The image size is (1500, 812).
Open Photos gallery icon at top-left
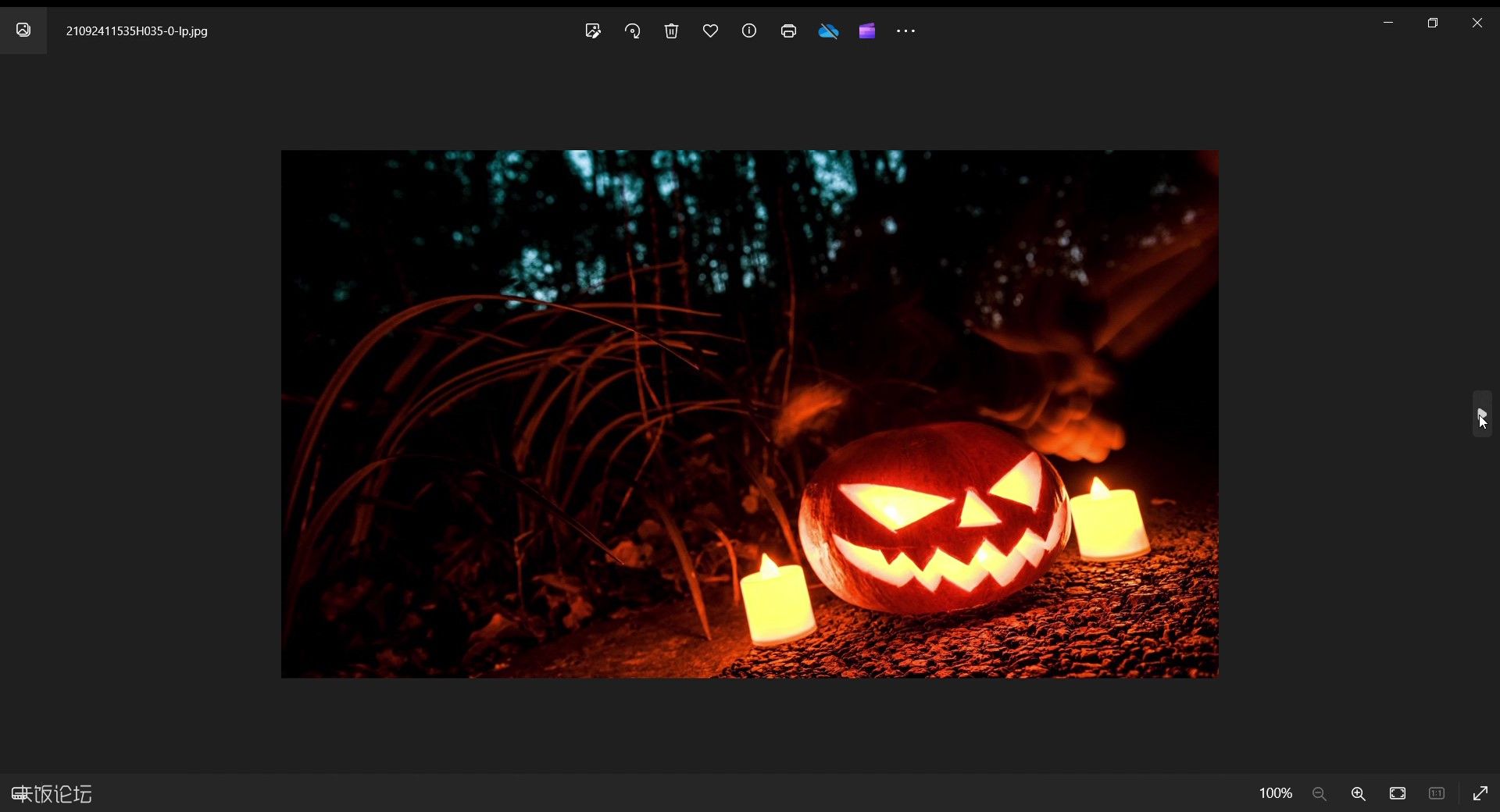pos(23,30)
